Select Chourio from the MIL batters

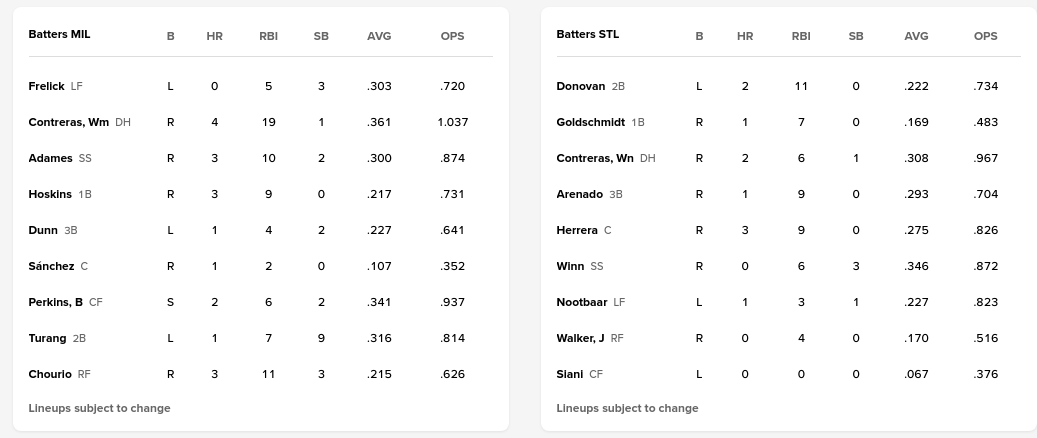[x=50, y=374]
